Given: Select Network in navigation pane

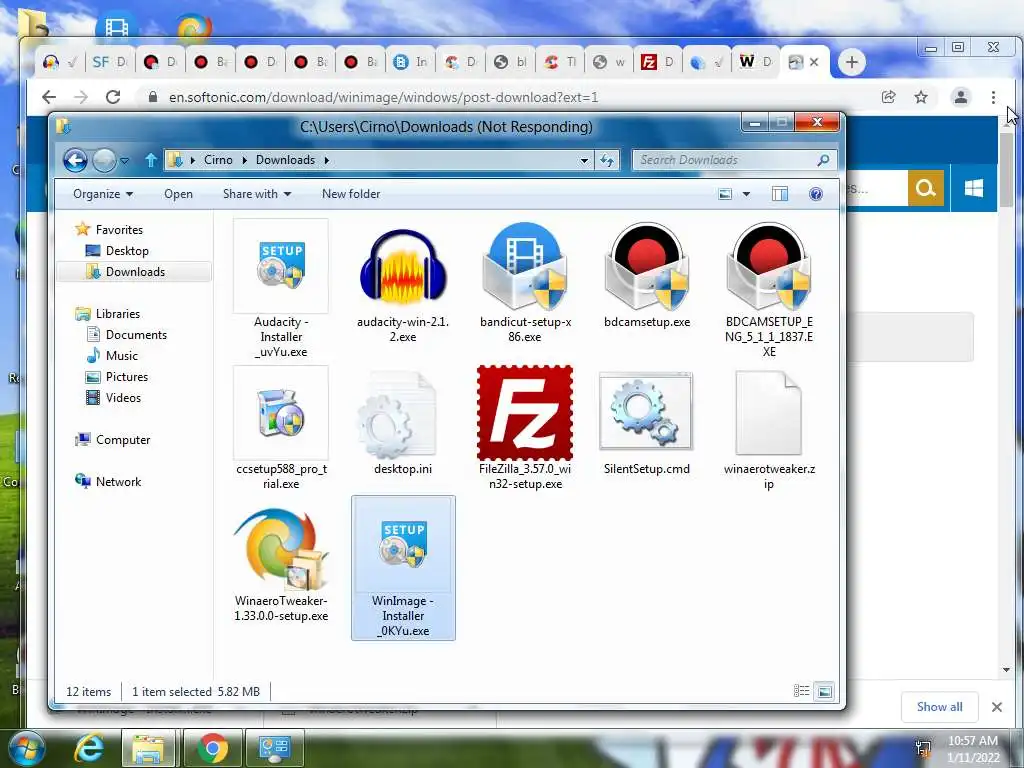Looking at the screenshot, I should 118,481.
